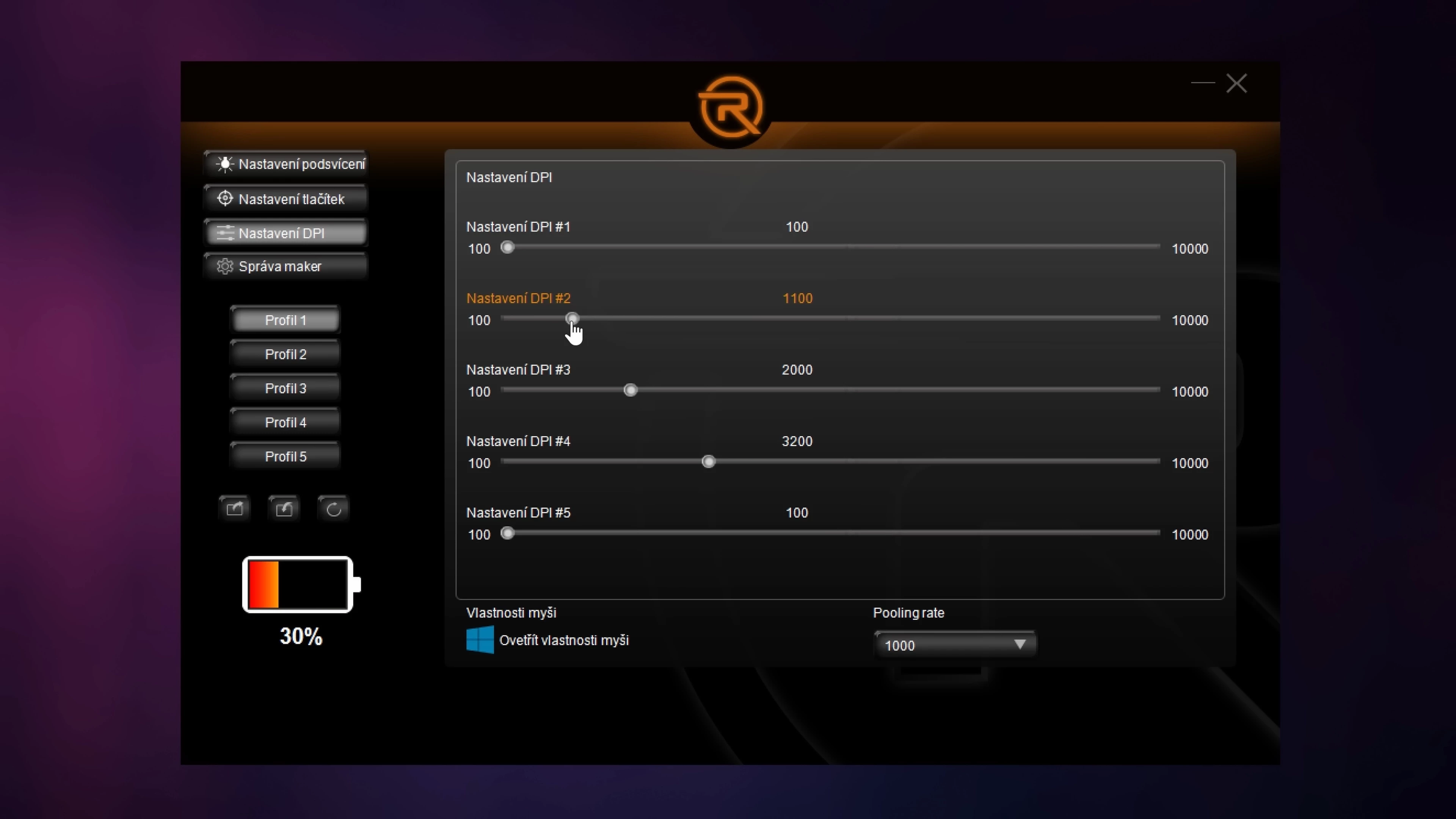This screenshot has height=819, width=1456.
Task: Click the 30% battery text
Action: tap(301, 637)
